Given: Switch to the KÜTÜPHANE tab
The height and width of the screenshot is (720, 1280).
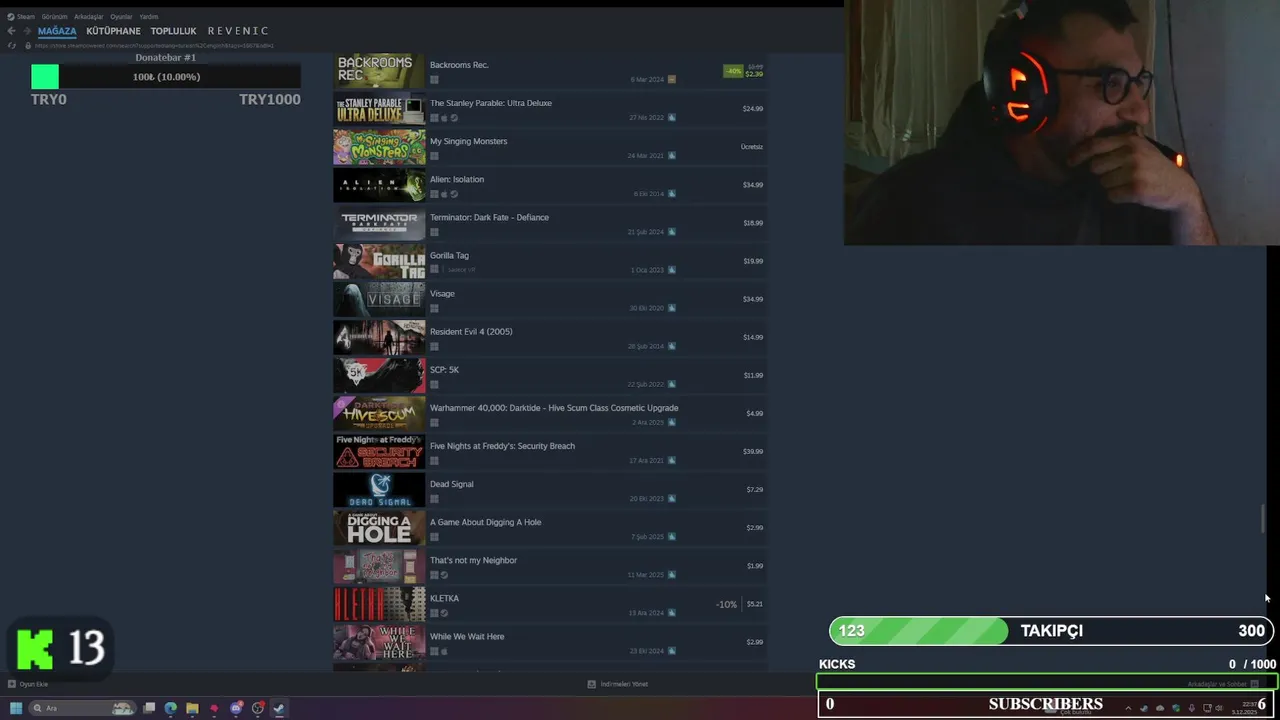Looking at the screenshot, I should 113,31.
